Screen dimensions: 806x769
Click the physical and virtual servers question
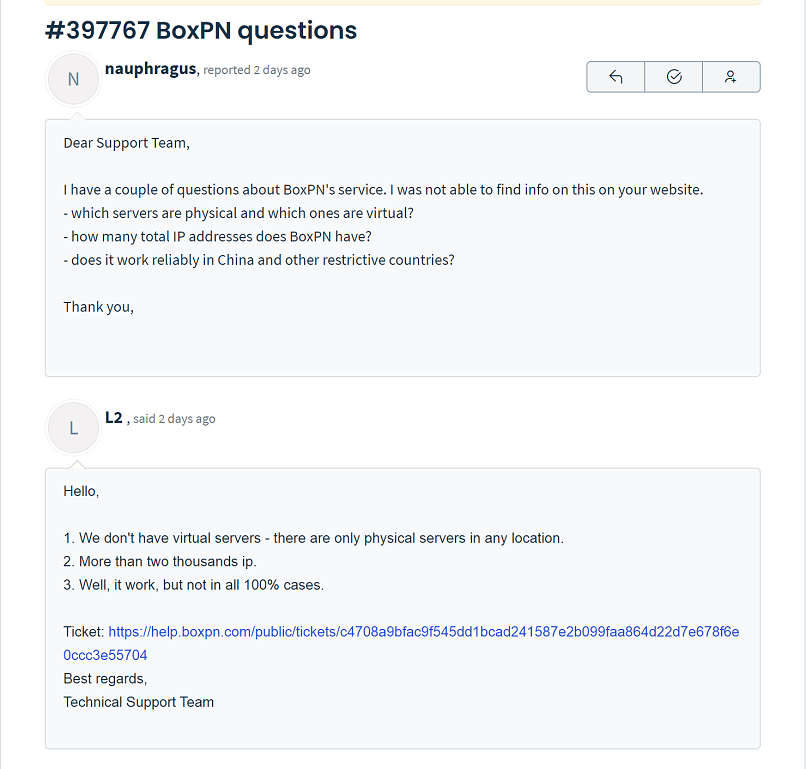click(x=239, y=213)
